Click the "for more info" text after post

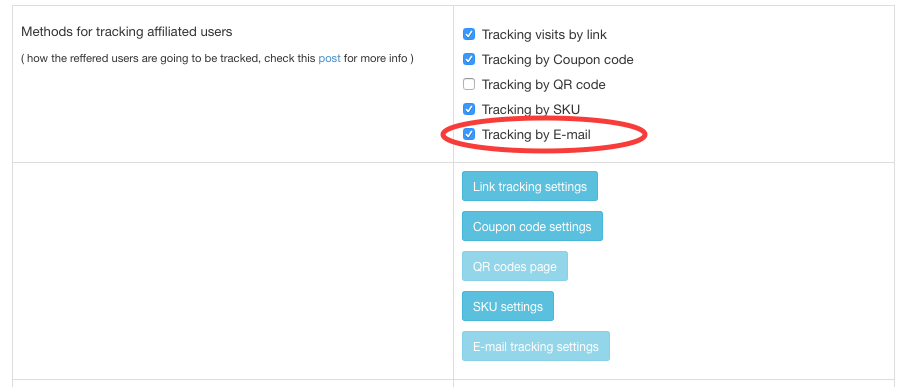click(x=375, y=58)
